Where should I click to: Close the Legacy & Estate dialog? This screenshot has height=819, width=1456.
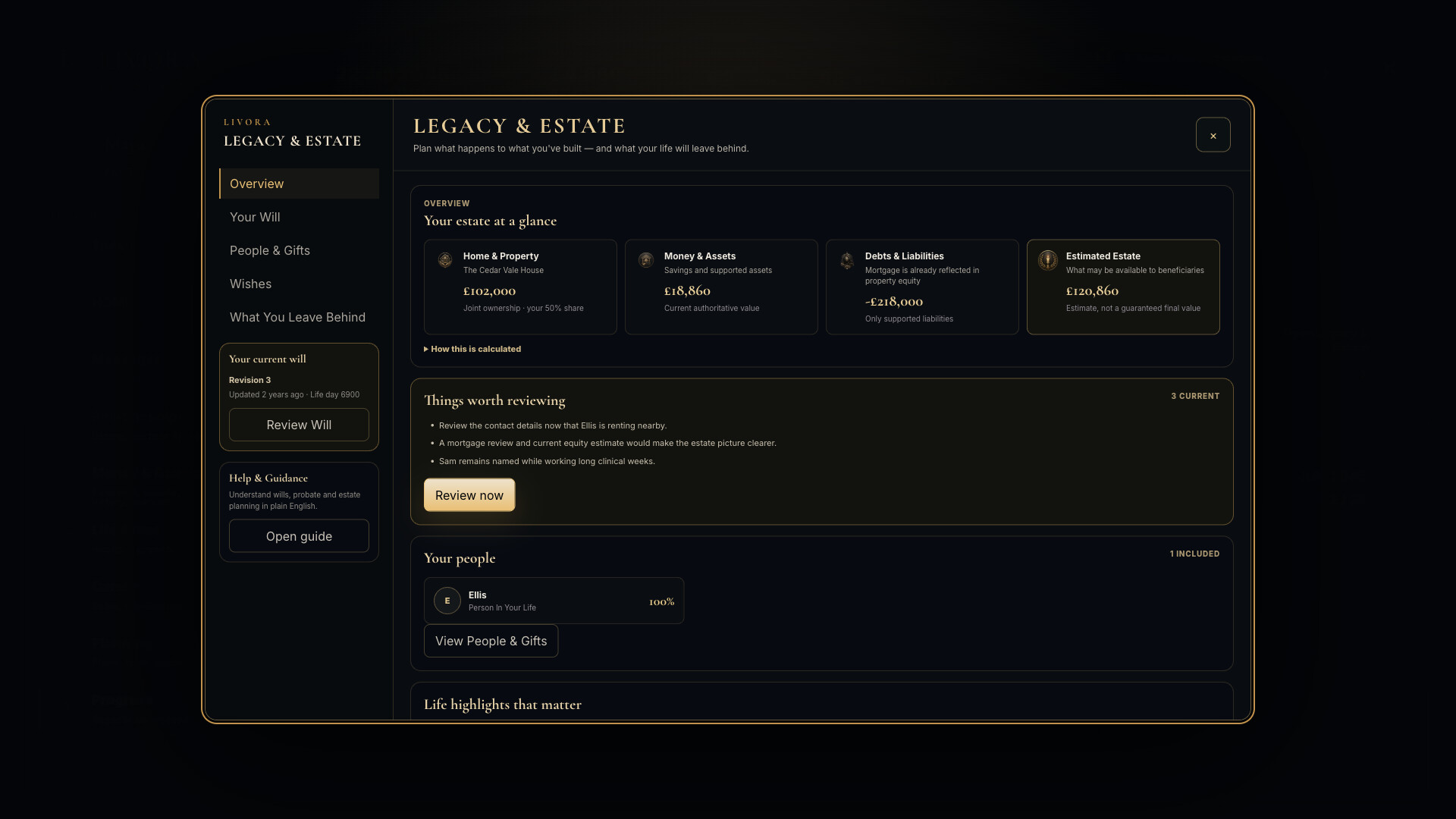pos(1213,135)
